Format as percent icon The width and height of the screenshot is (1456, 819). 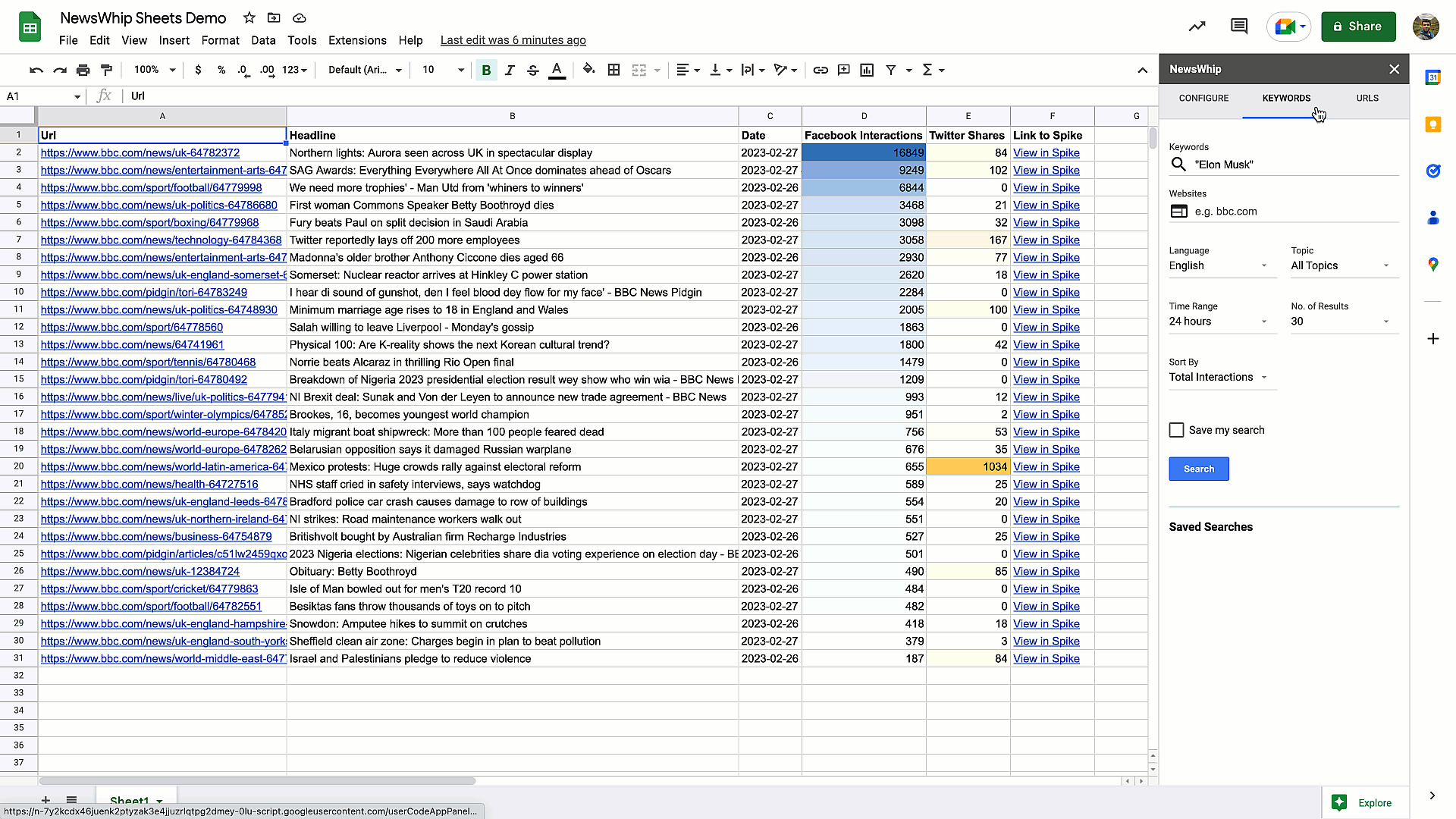(221, 70)
